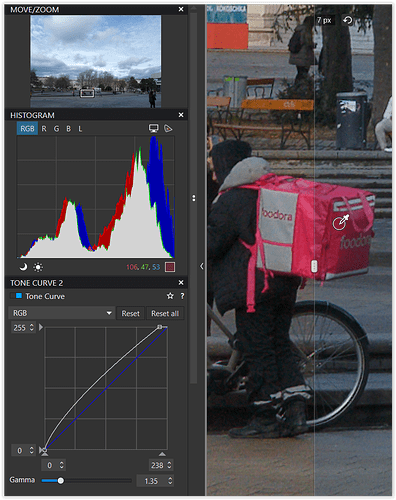
Task: Adjust 255 output value with spinner arrows
Action: click(32, 327)
